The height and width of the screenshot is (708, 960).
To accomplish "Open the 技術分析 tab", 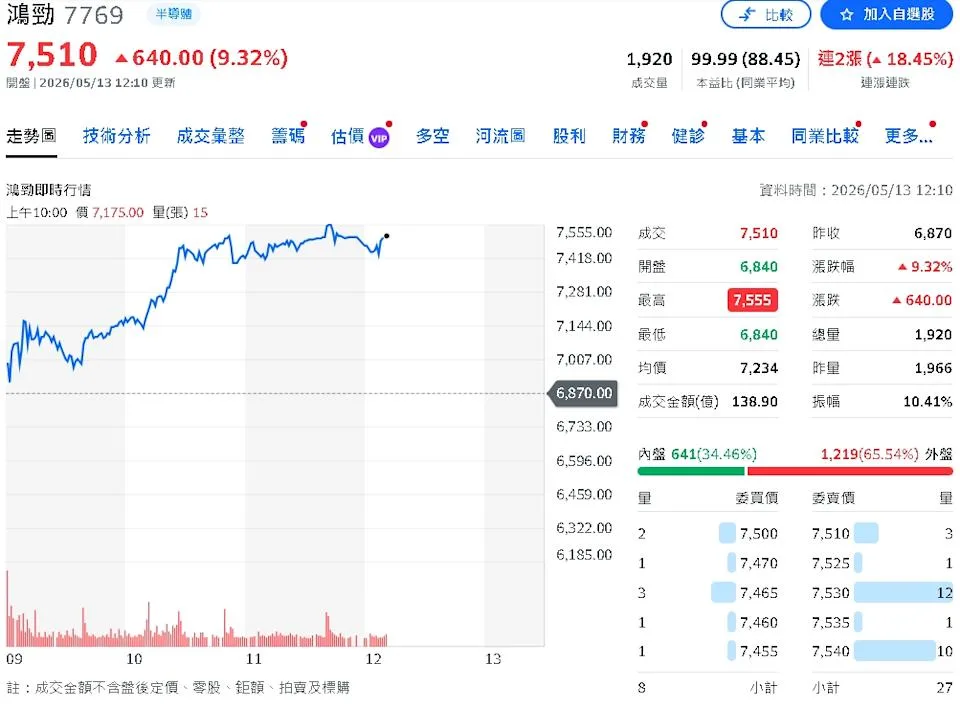I will click(116, 136).
